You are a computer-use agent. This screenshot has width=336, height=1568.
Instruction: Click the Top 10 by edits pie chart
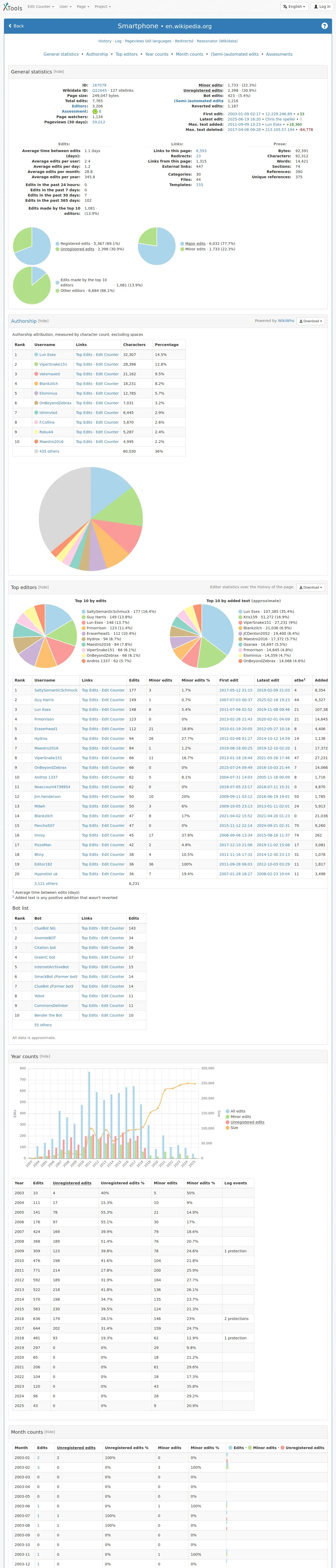point(44,636)
